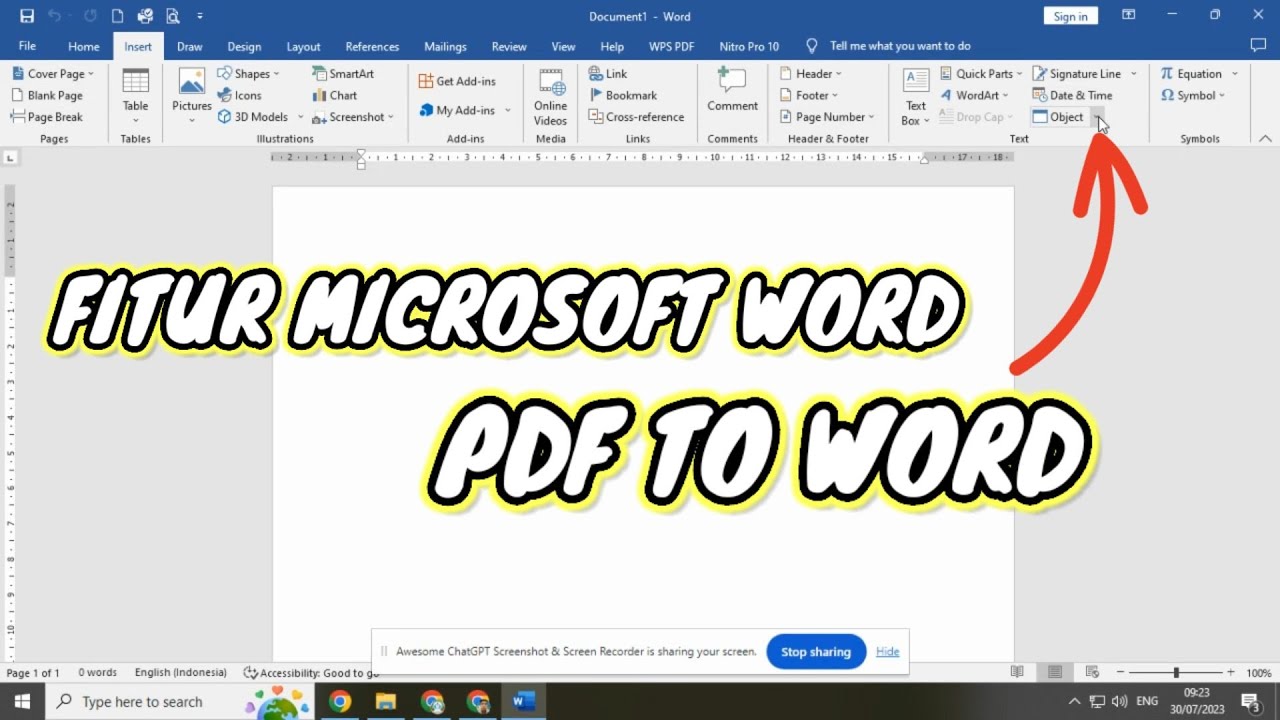Open the Shapes gallery
1280x720 pixels.
point(248,74)
